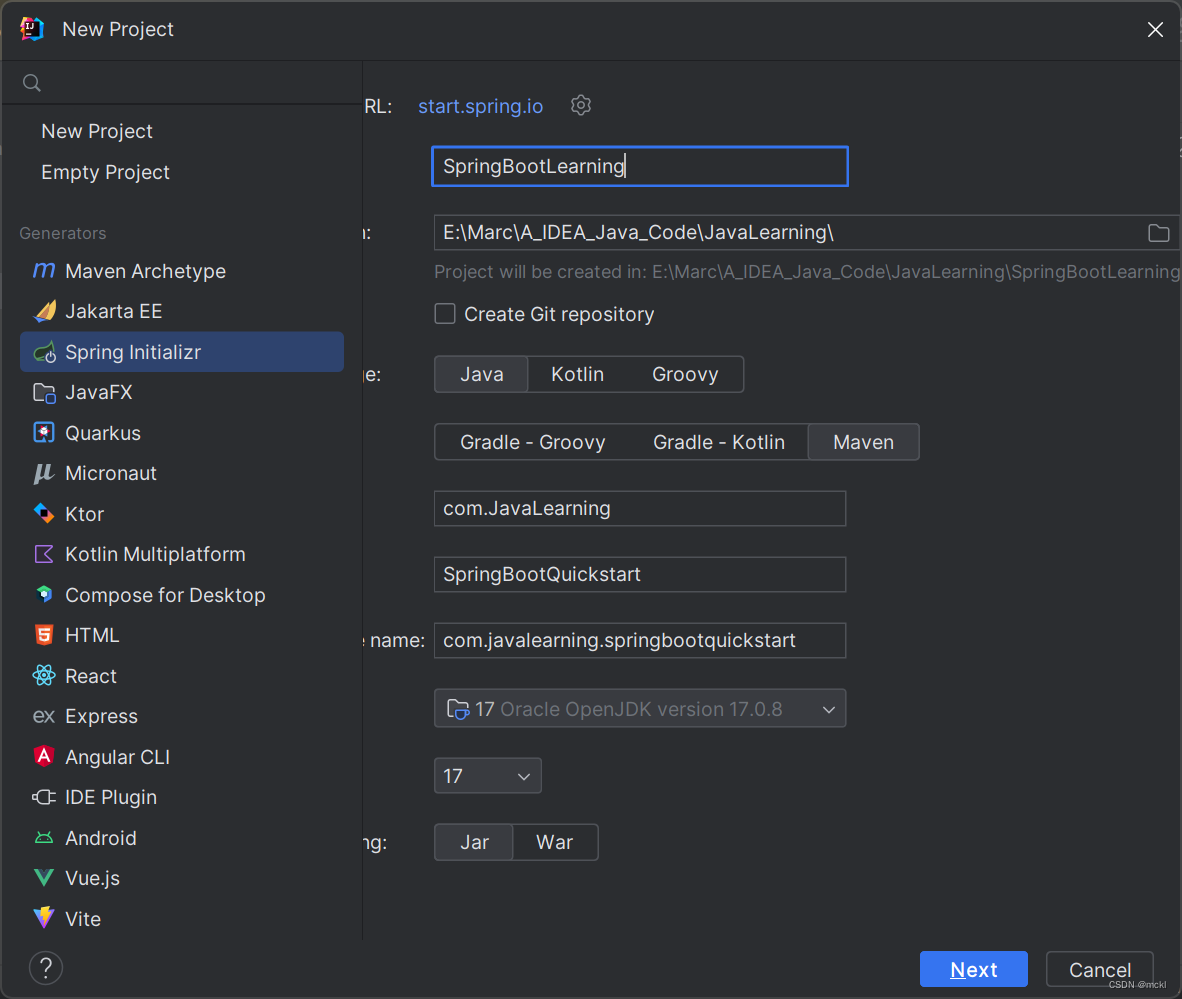Click the Android robot icon
This screenshot has height=999, width=1182.
tap(44, 838)
